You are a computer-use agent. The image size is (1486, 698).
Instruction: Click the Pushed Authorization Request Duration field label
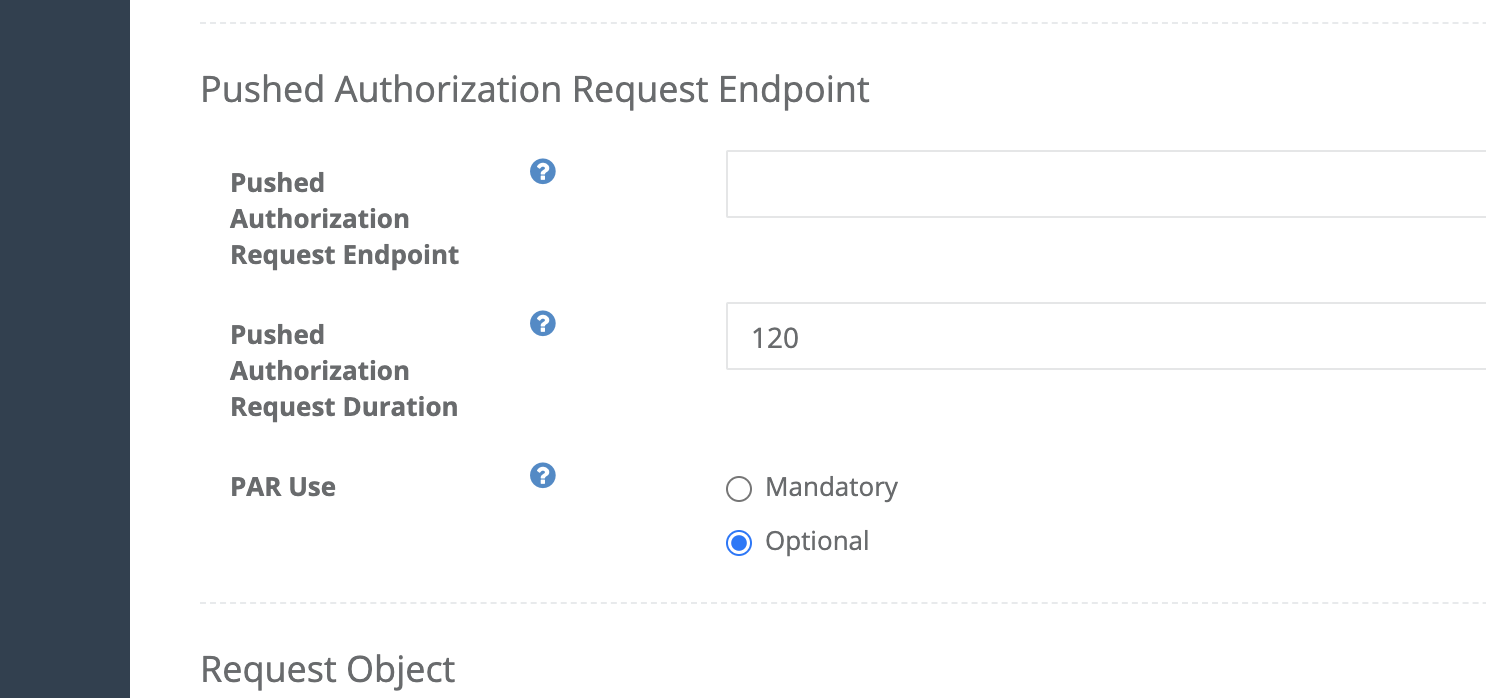click(344, 371)
